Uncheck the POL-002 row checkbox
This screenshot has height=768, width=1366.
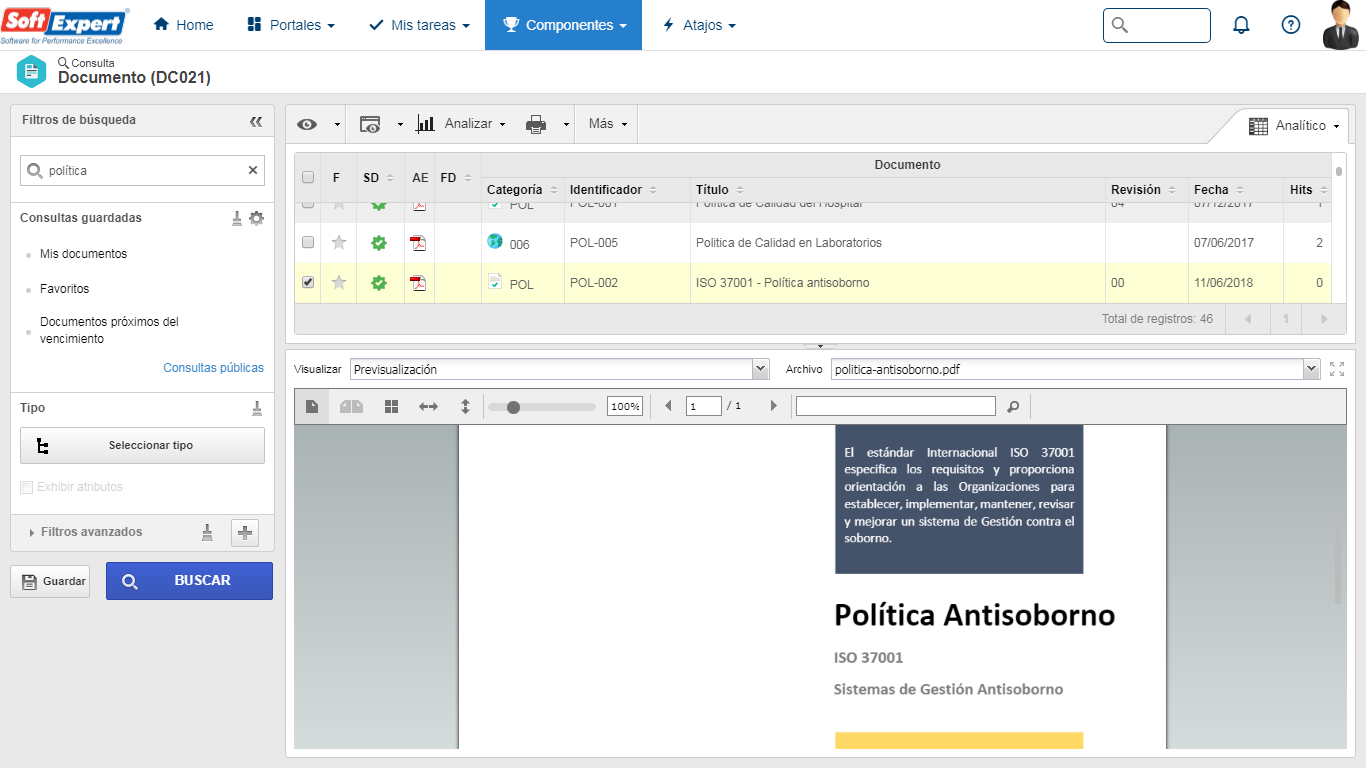tap(308, 283)
